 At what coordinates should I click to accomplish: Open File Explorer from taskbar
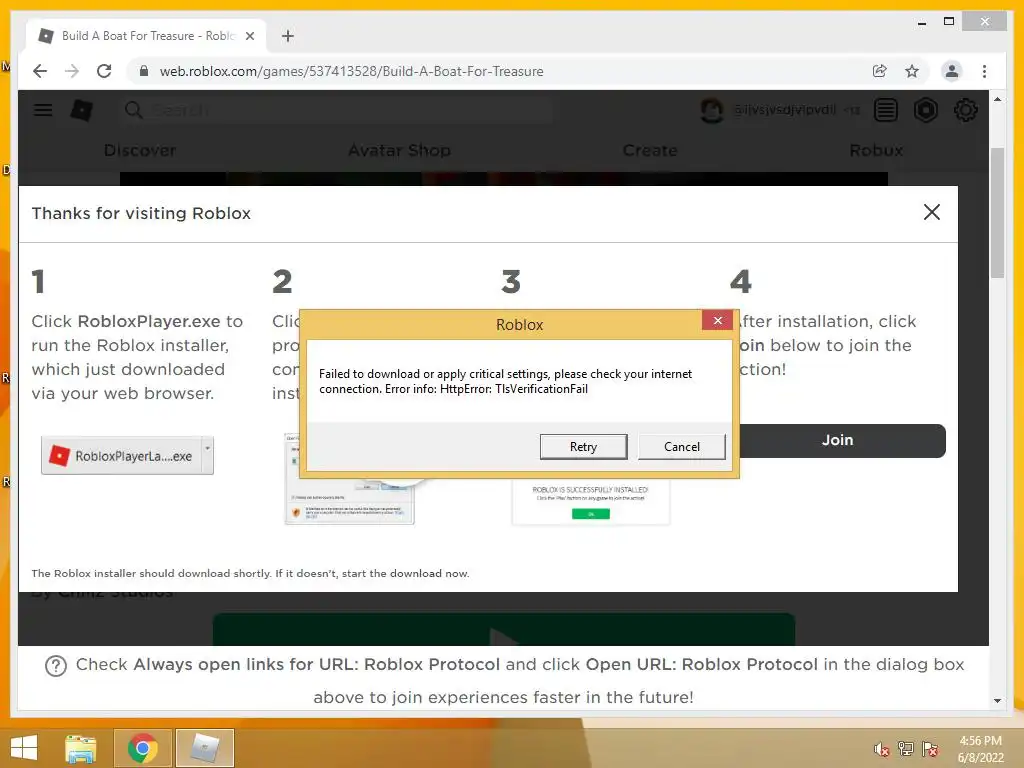point(80,748)
